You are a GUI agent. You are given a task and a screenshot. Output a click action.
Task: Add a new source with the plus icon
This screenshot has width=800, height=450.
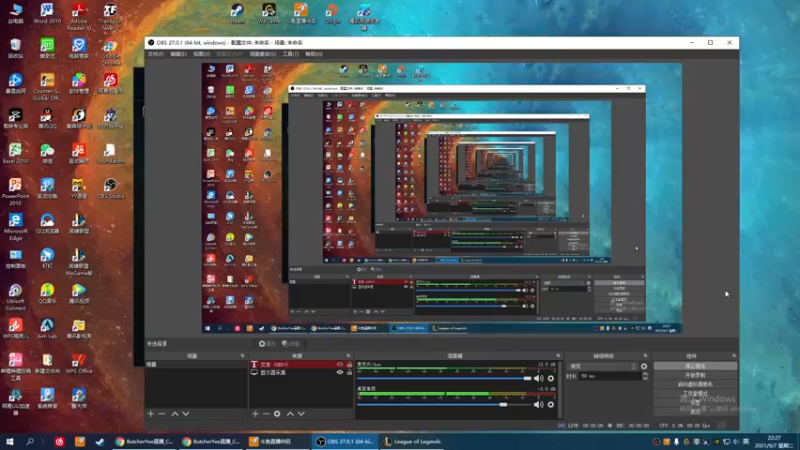pyautogui.click(x=255, y=414)
